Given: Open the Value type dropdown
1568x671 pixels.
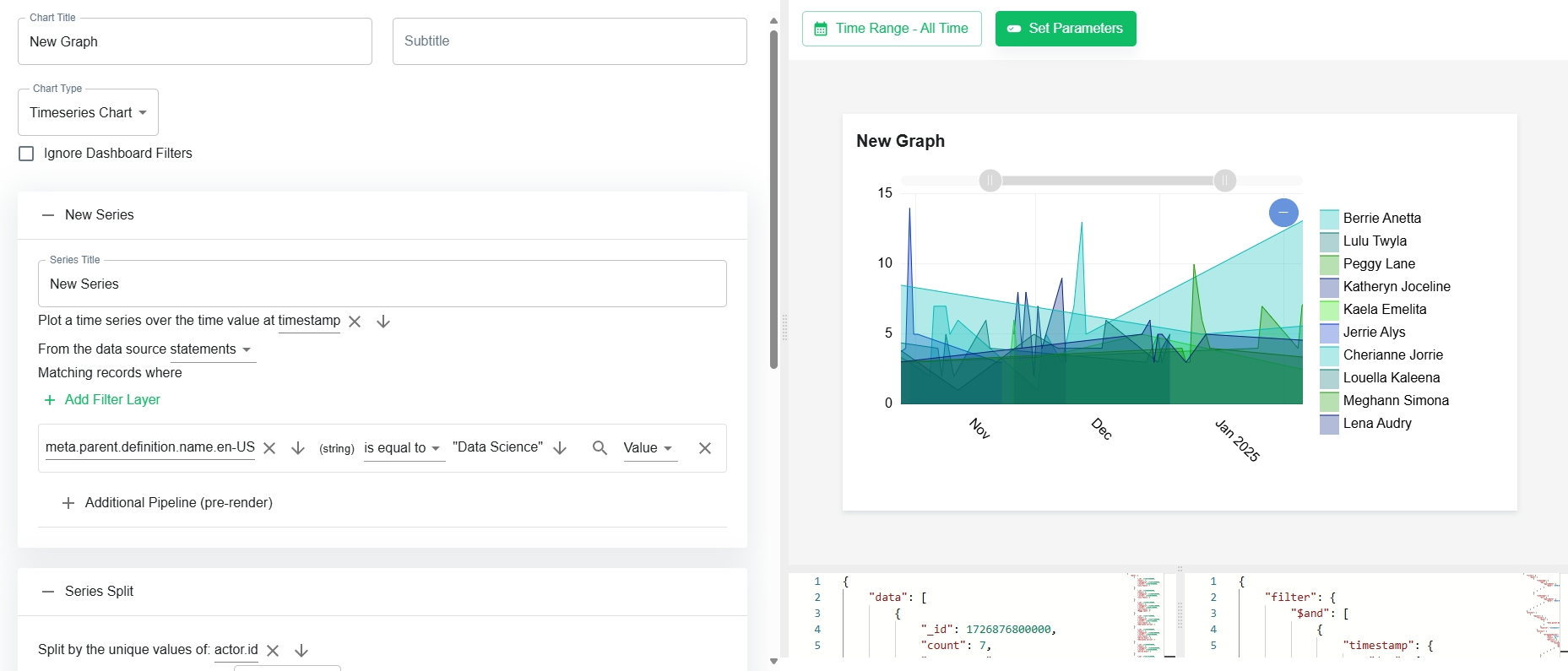Looking at the screenshot, I should (648, 448).
